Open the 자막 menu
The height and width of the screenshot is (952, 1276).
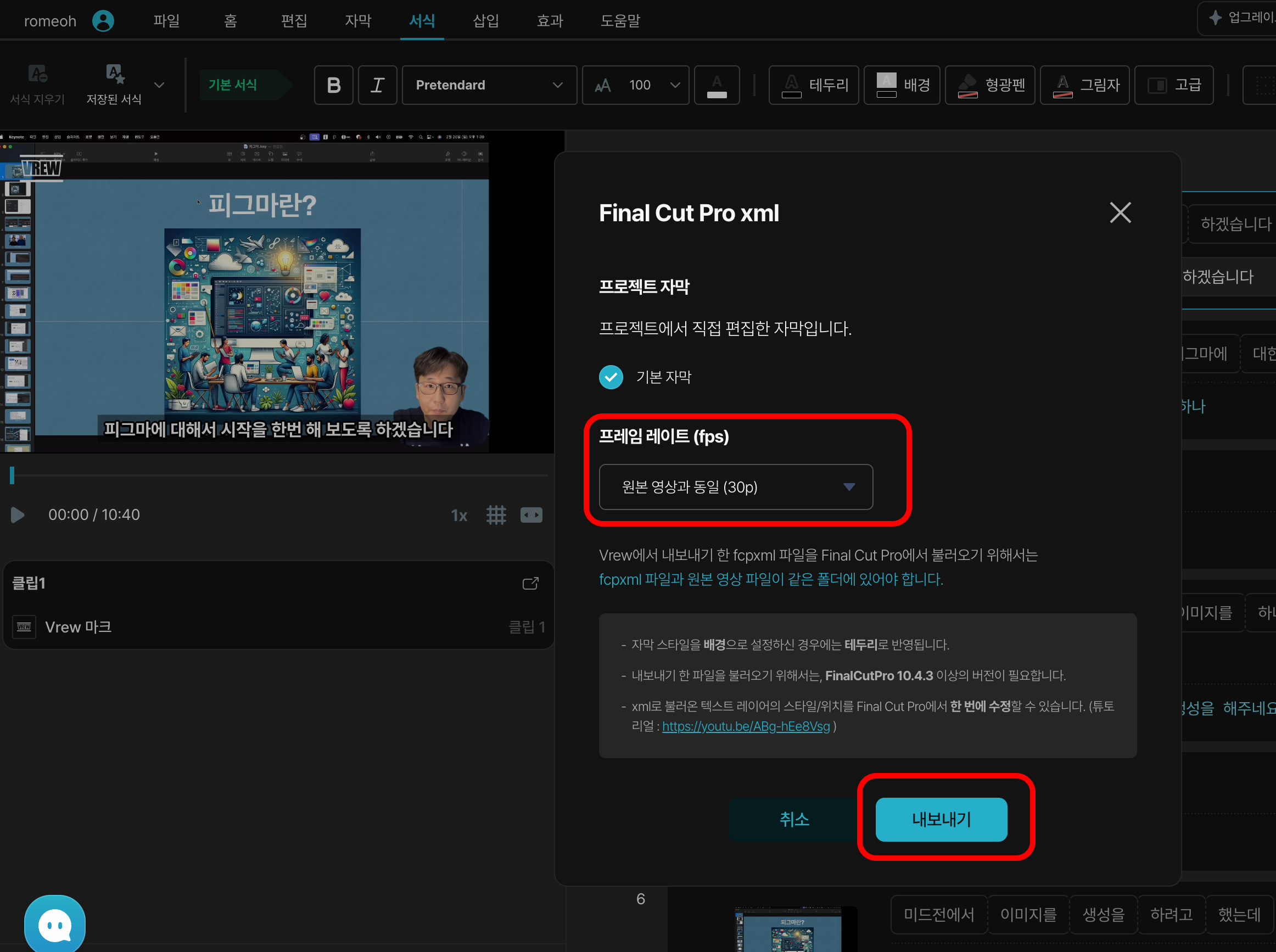click(x=358, y=21)
